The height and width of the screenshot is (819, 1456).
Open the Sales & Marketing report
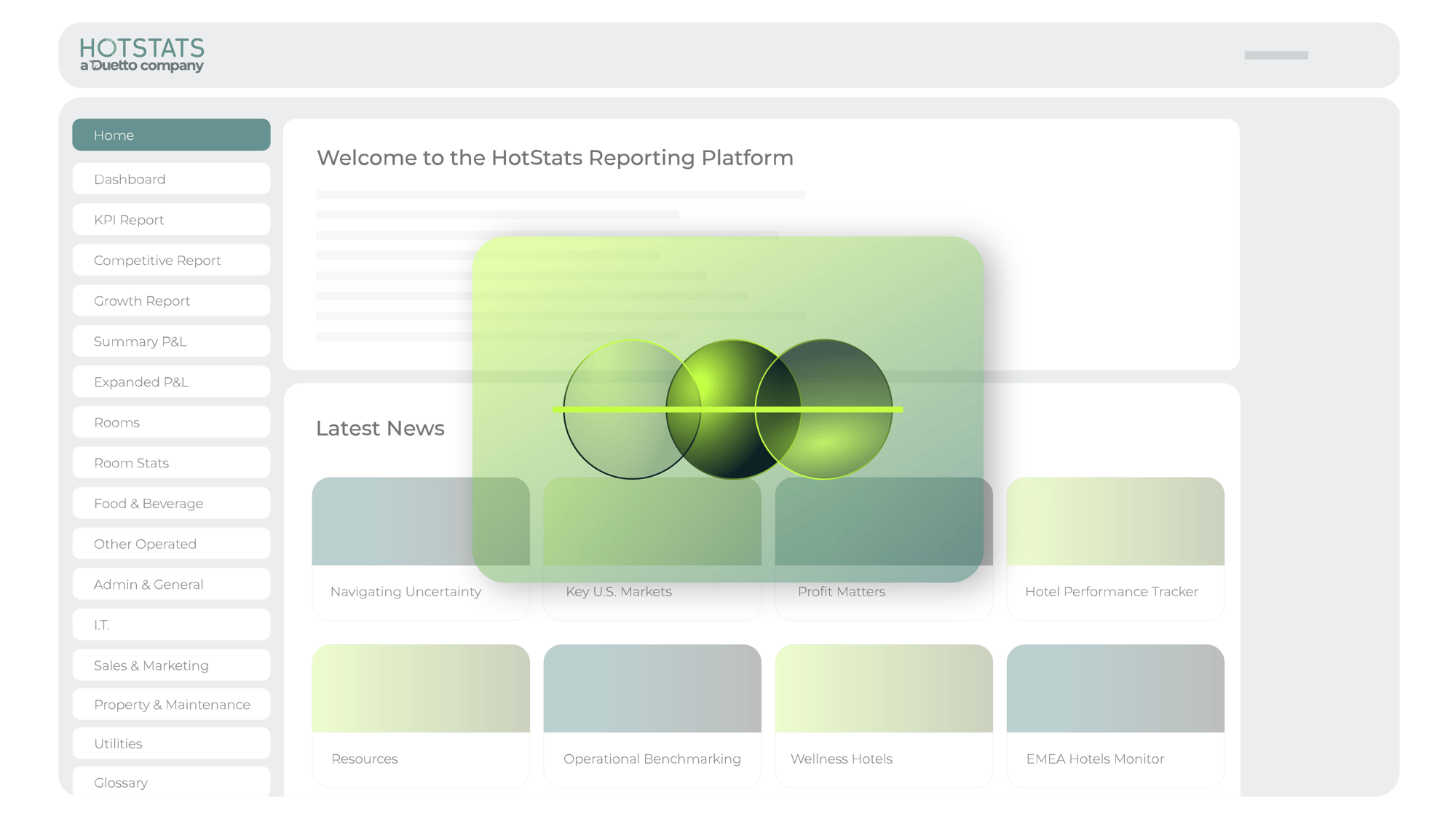coord(170,665)
